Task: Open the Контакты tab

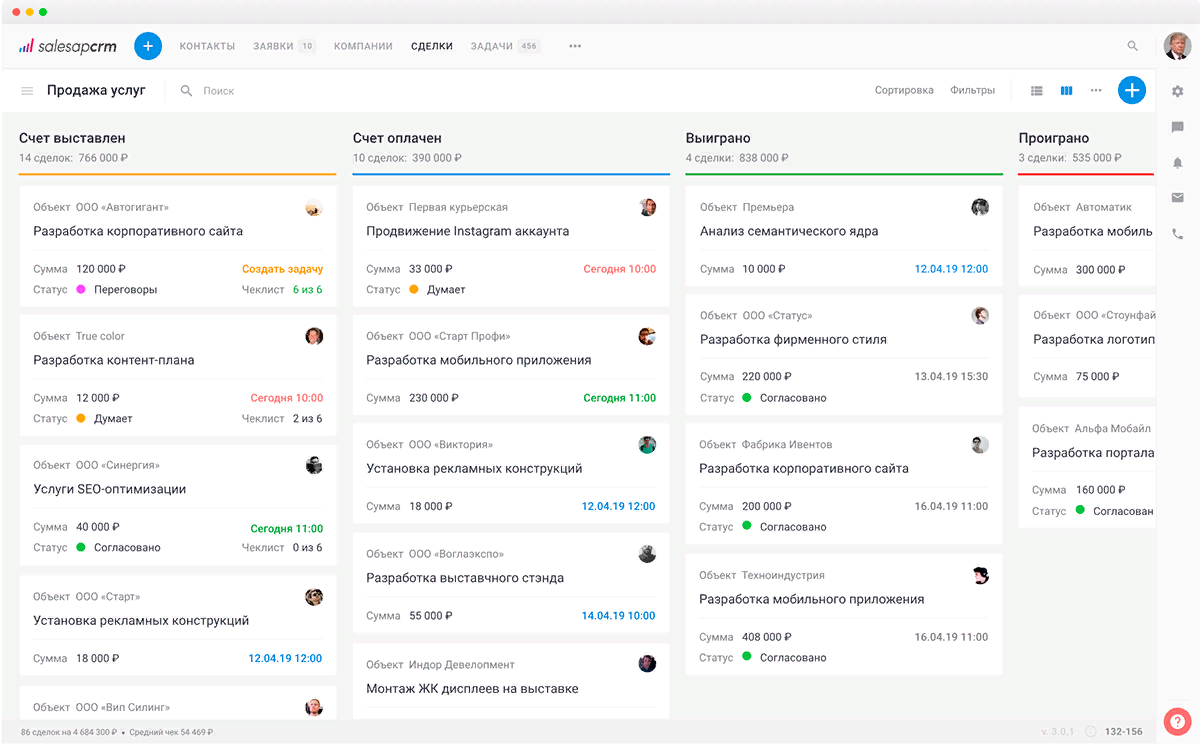Action: pos(207,46)
